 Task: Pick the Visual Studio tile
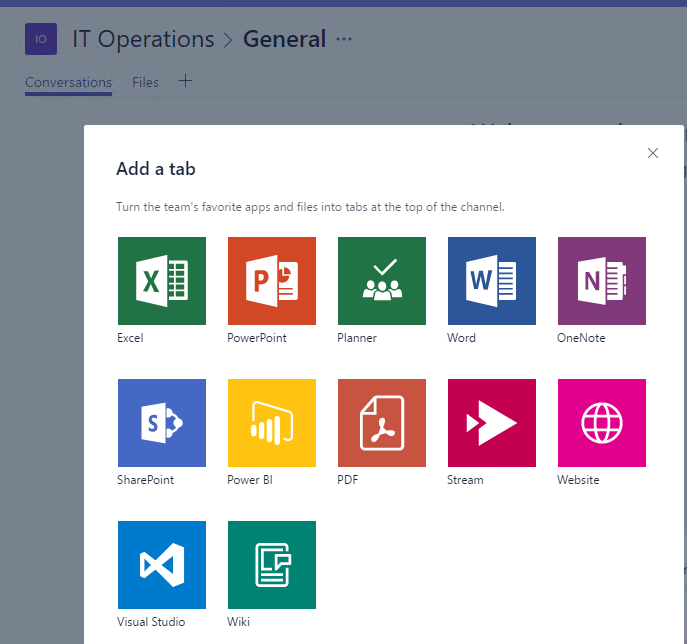(162, 565)
